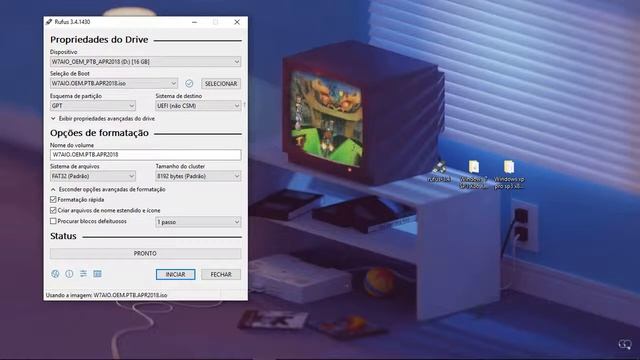Enable Procurar blocos defeituosos checkbox
Screen dimensions: 640x360
(x=53, y=221)
